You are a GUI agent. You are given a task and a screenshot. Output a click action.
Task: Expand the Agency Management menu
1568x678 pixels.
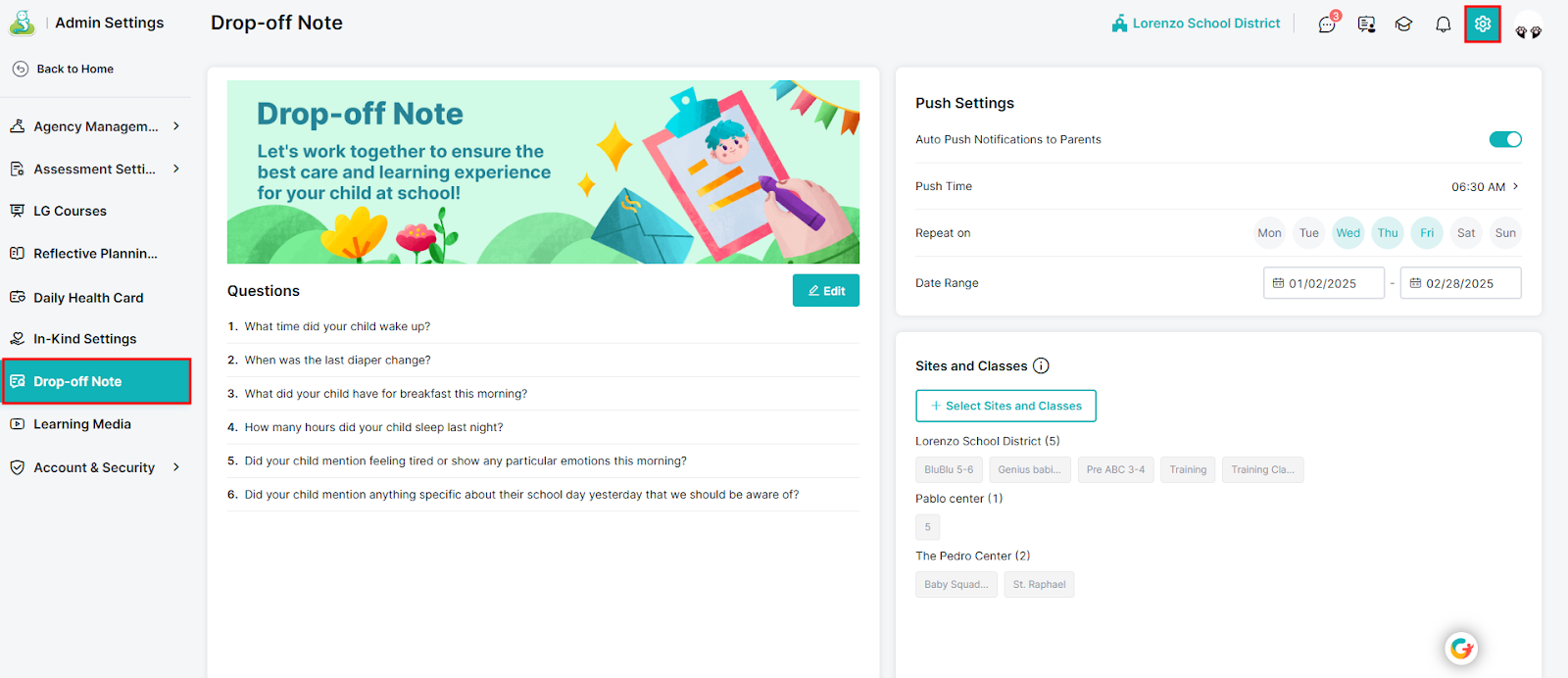click(95, 126)
